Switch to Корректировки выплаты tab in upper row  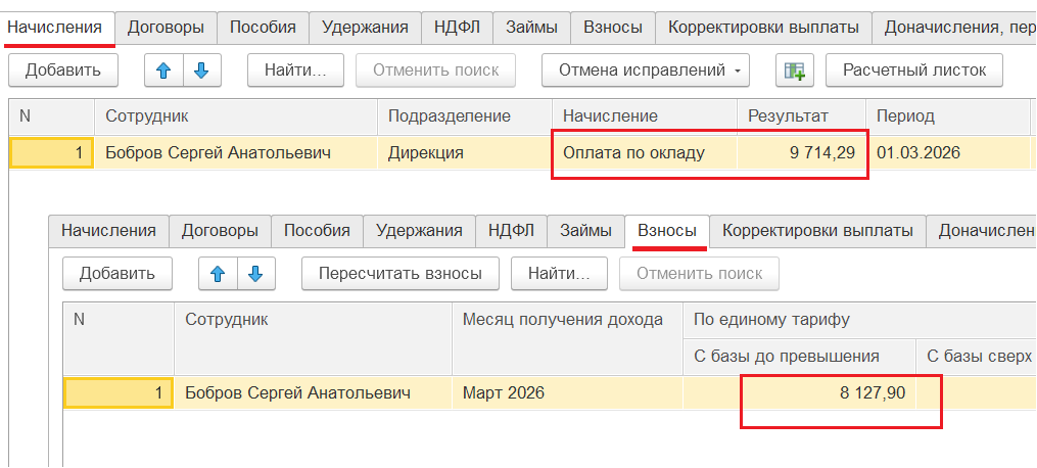(763, 27)
